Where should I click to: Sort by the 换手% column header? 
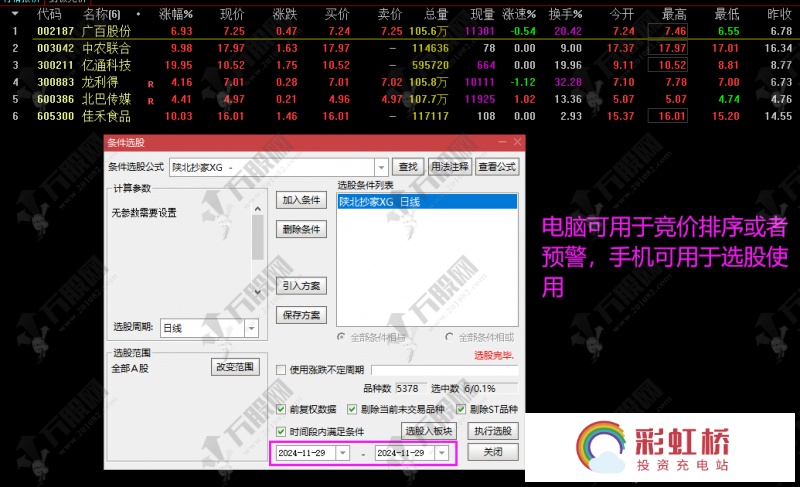click(x=563, y=15)
